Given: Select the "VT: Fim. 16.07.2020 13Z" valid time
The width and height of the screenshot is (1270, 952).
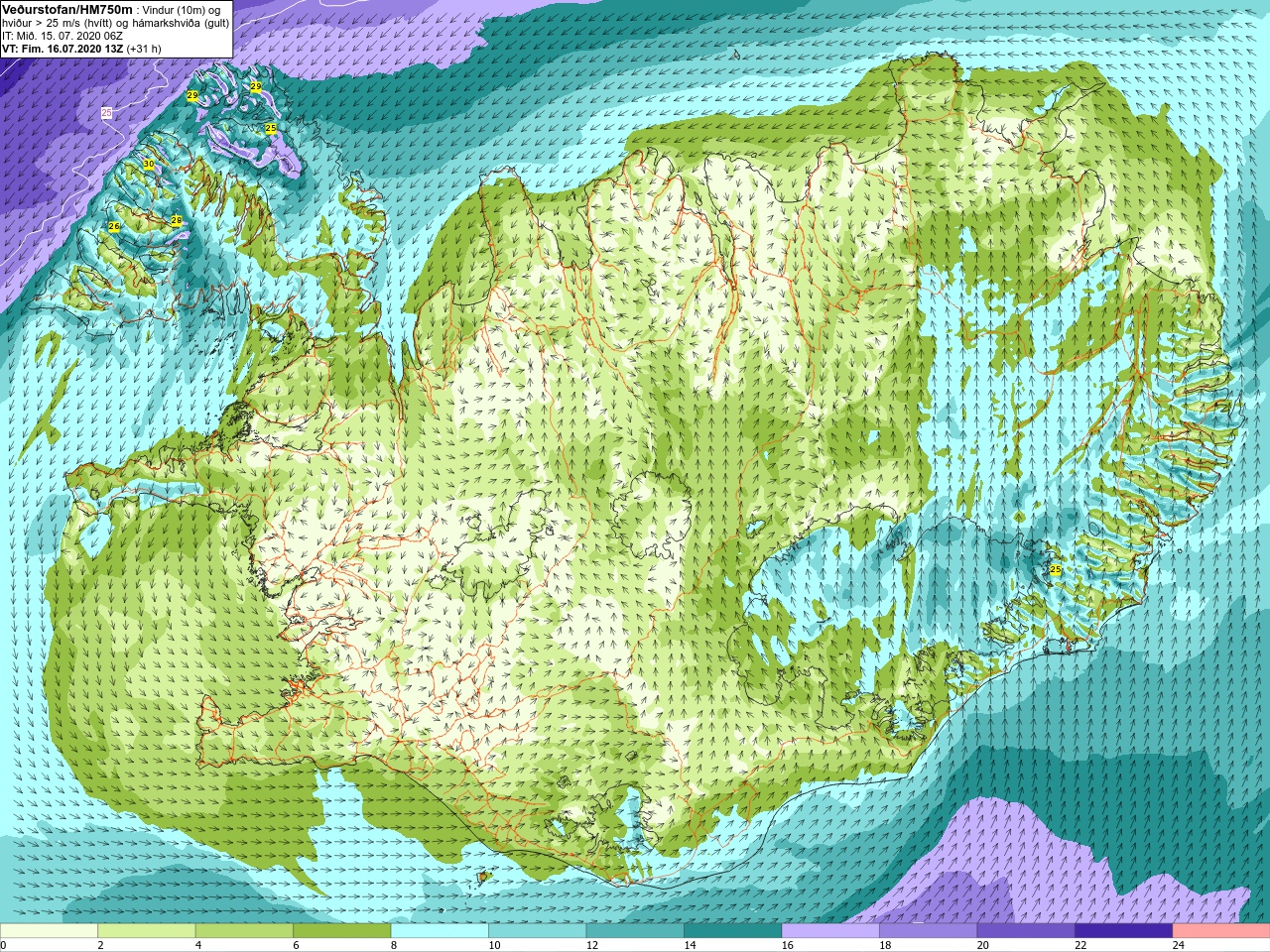Looking at the screenshot, I should (x=63, y=49).
